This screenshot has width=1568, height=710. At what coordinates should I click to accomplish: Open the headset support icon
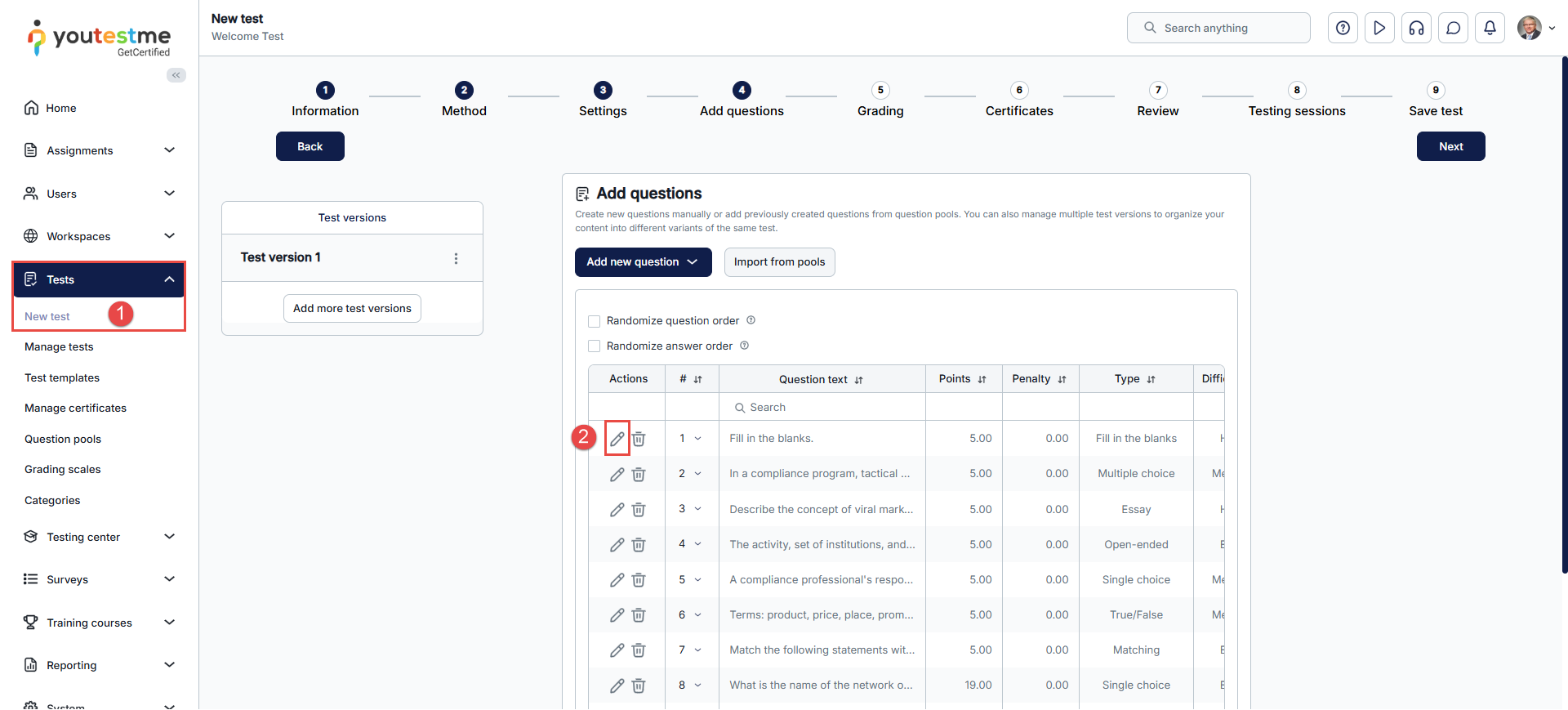point(1416,28)
